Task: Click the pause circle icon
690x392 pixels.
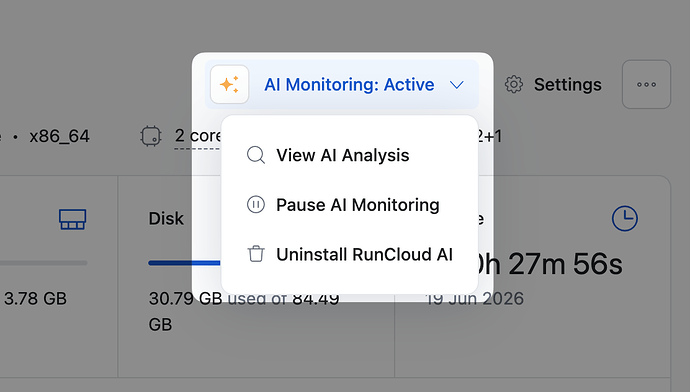Action: point(256,205)
